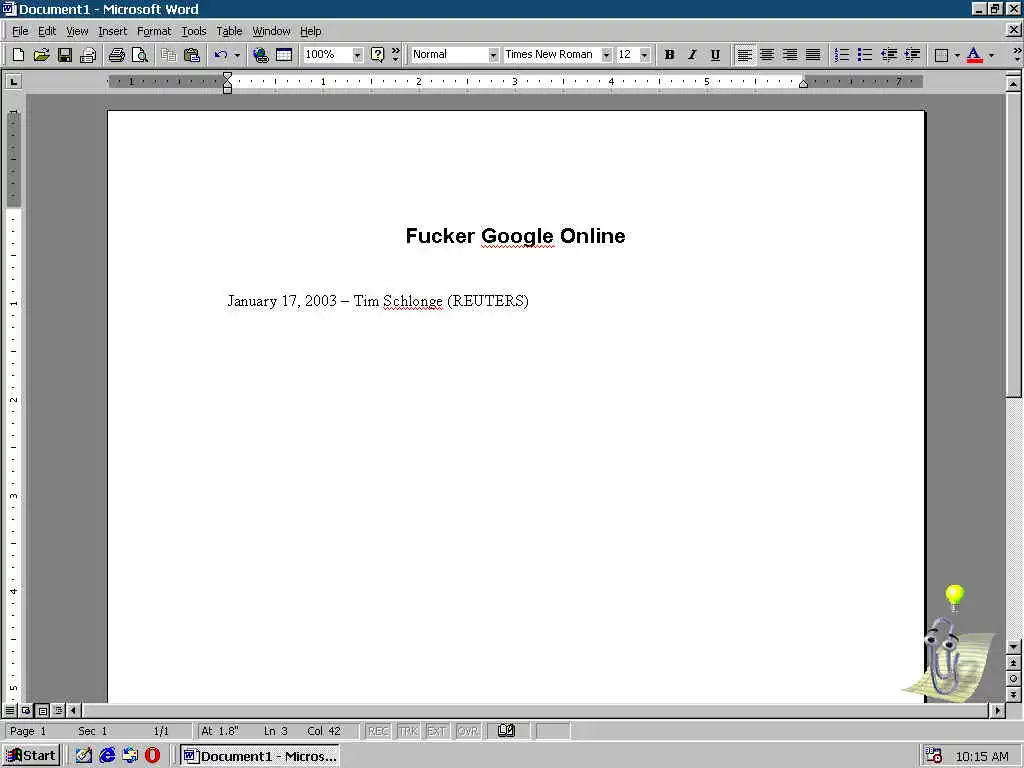Expand more Formatting toolbar buttons chevron
Screen dimensions: 1024x768
1017,55
